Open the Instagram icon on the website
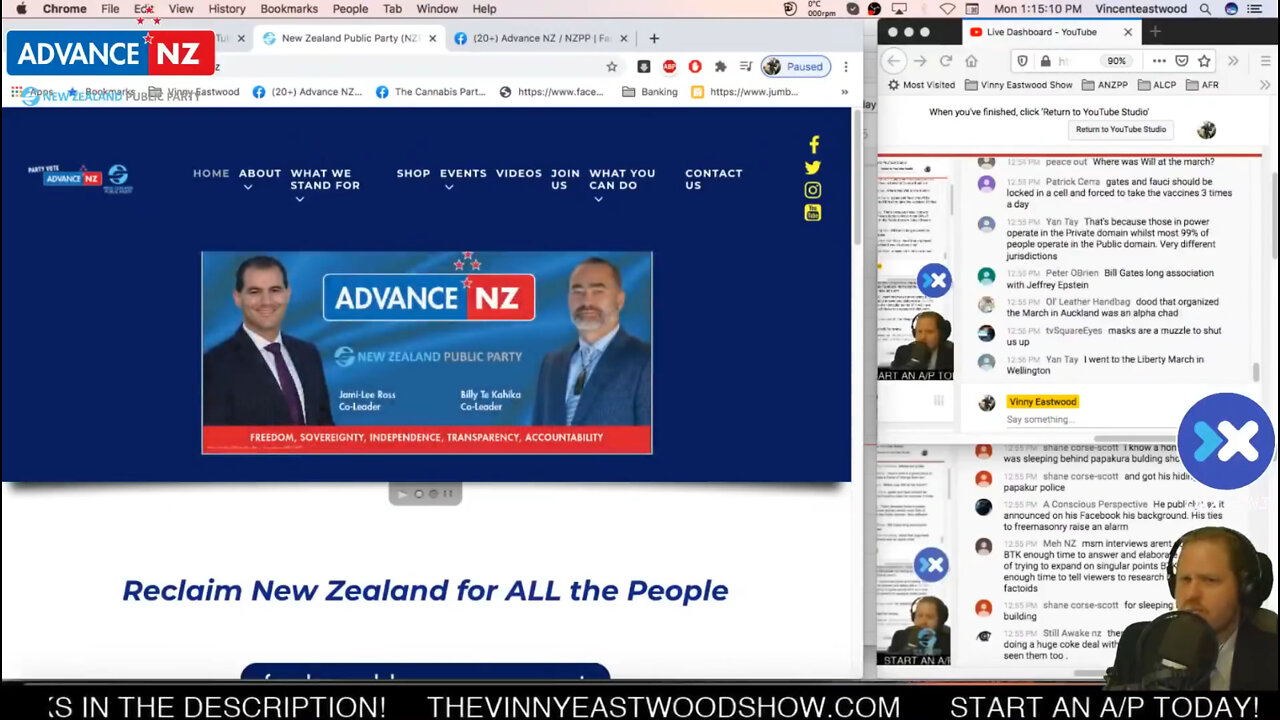Image resolution: width=1280 pixels, height=720 pixels. (x=813, y=190)
